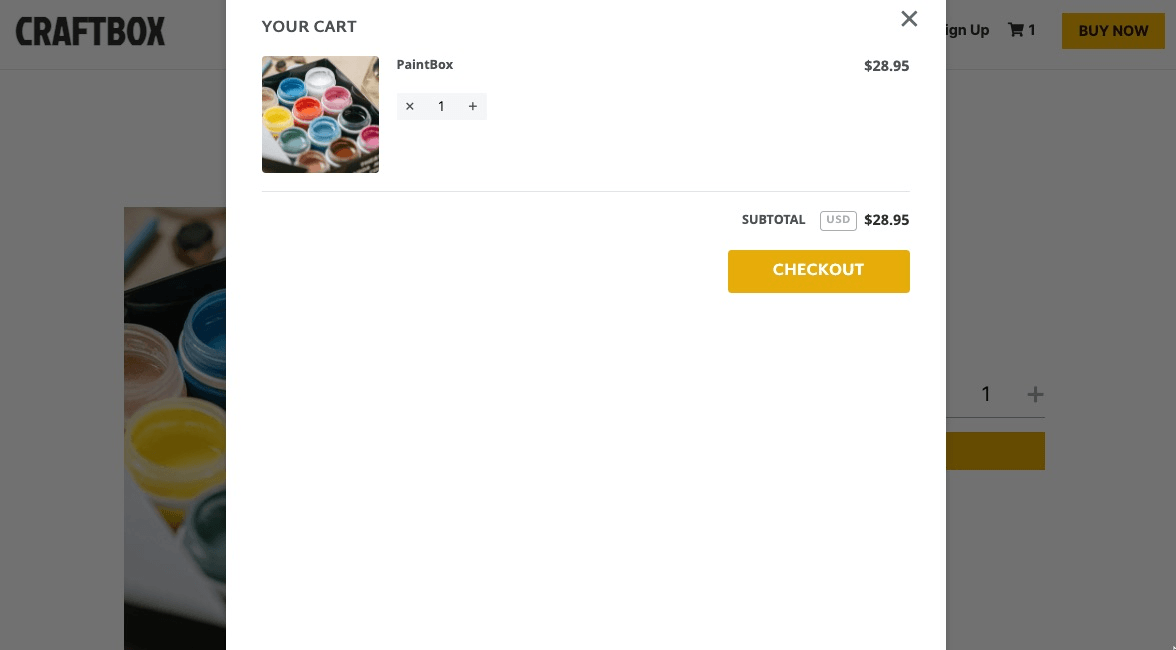The image size is (1176, 650).
Task: Click the SUBTOTAL label
Action: (773, 220)
